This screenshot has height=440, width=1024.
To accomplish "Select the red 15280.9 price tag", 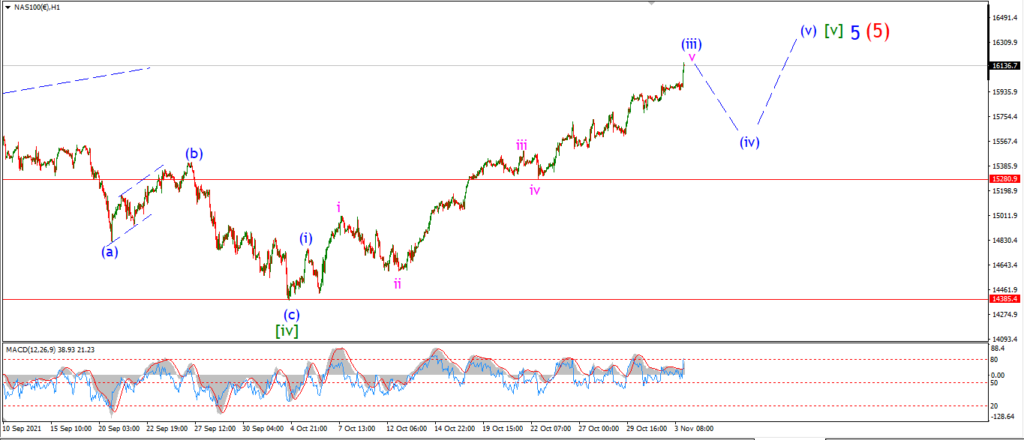I will (1005, 179).
